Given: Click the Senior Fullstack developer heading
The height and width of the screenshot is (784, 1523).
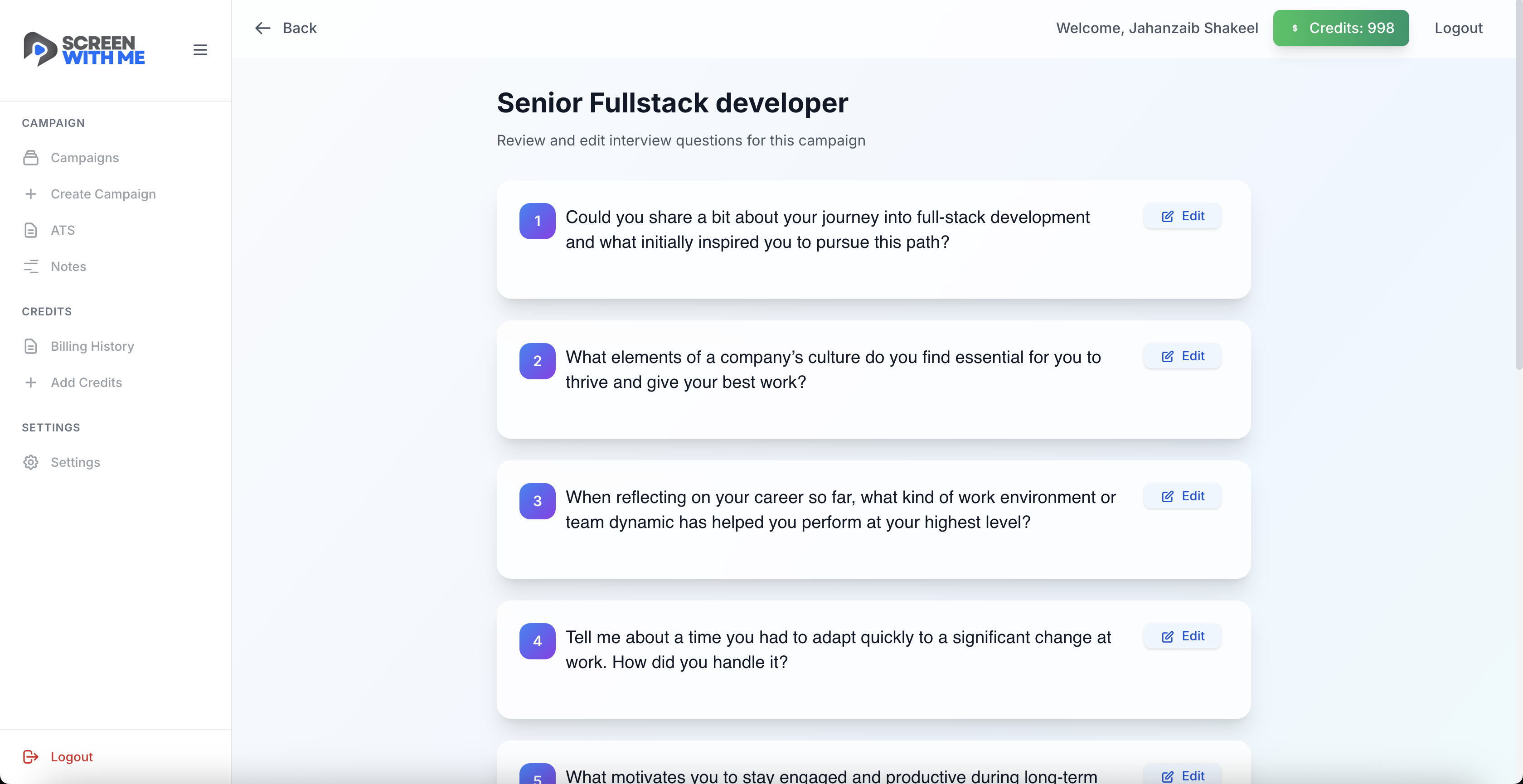Looking at the screenshot, I should [x=672, y=102].
